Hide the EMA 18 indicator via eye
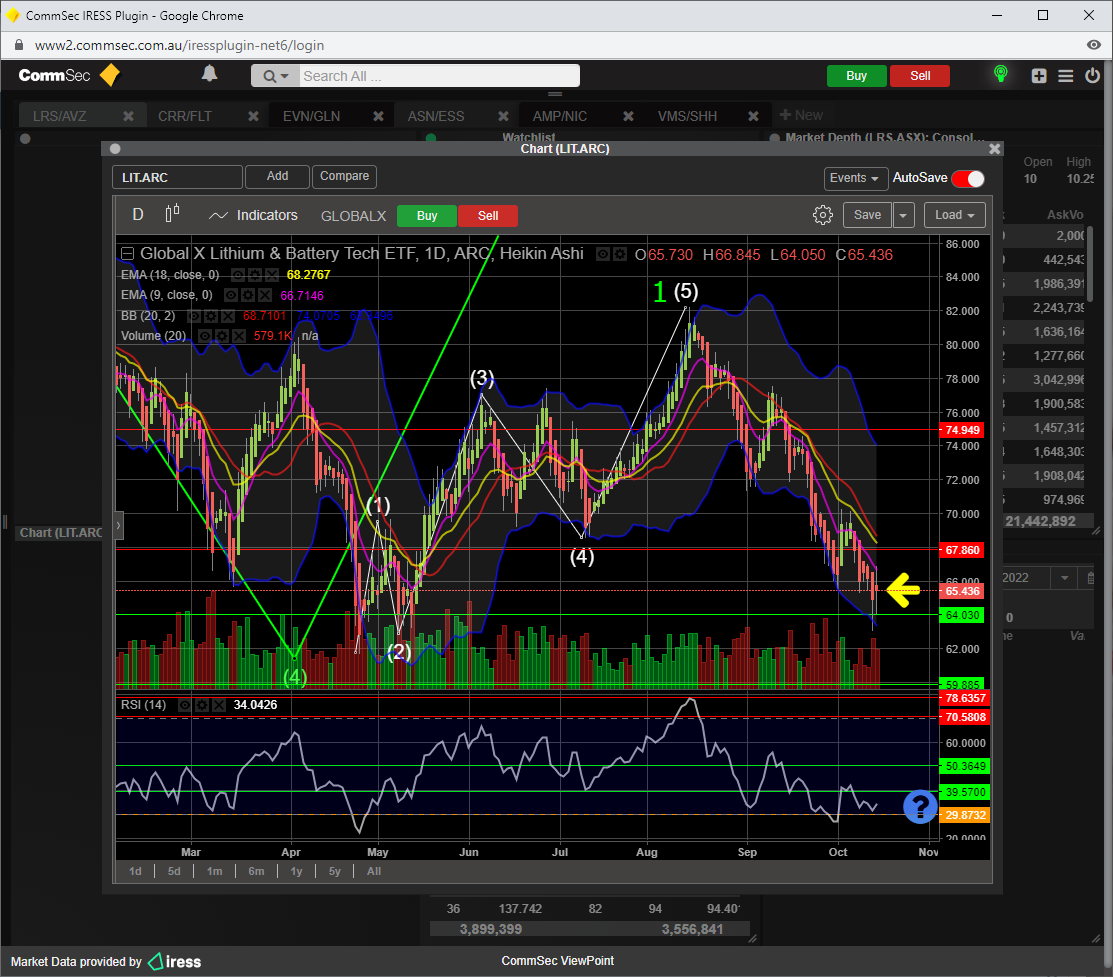Screen dimensions: 1113x977 tap(237, 275)
